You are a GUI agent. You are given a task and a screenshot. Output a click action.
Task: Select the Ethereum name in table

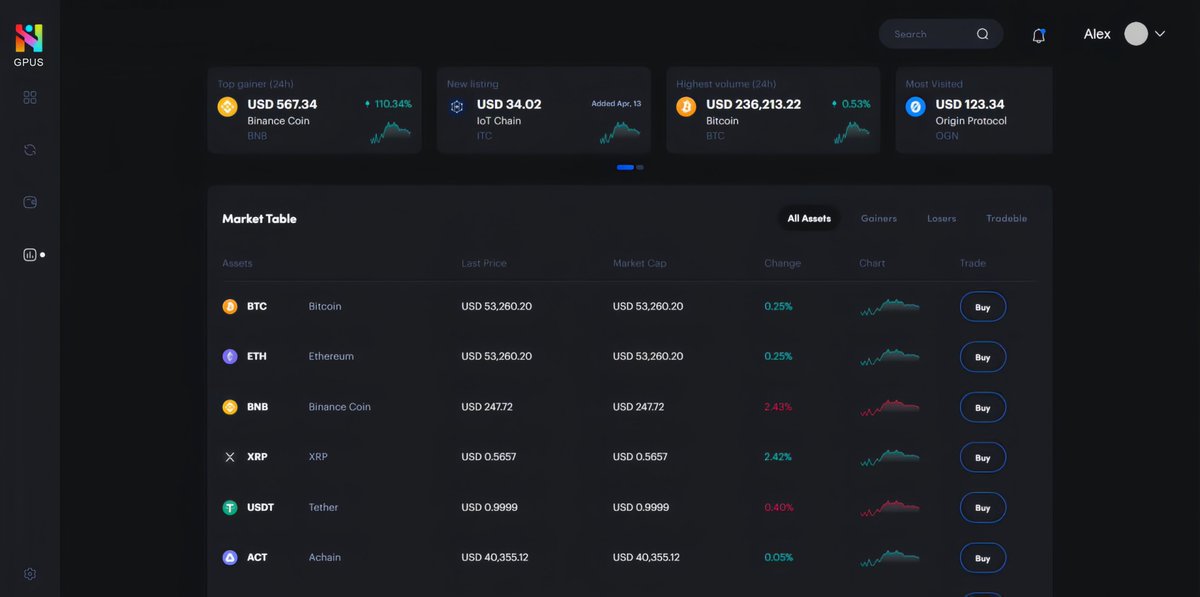[331, 356]
